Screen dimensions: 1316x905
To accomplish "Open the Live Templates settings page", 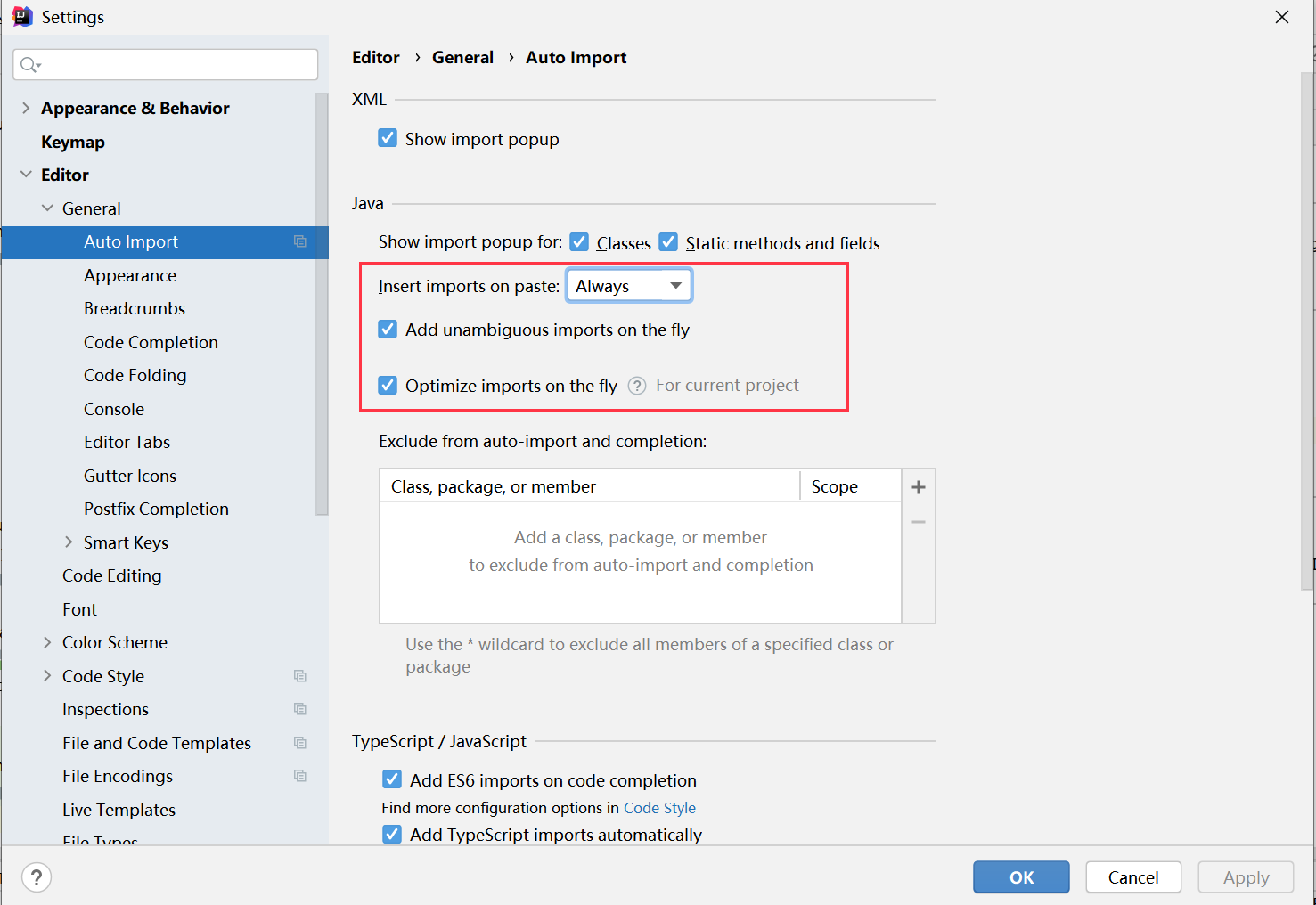I will click(x=119, y=810).
